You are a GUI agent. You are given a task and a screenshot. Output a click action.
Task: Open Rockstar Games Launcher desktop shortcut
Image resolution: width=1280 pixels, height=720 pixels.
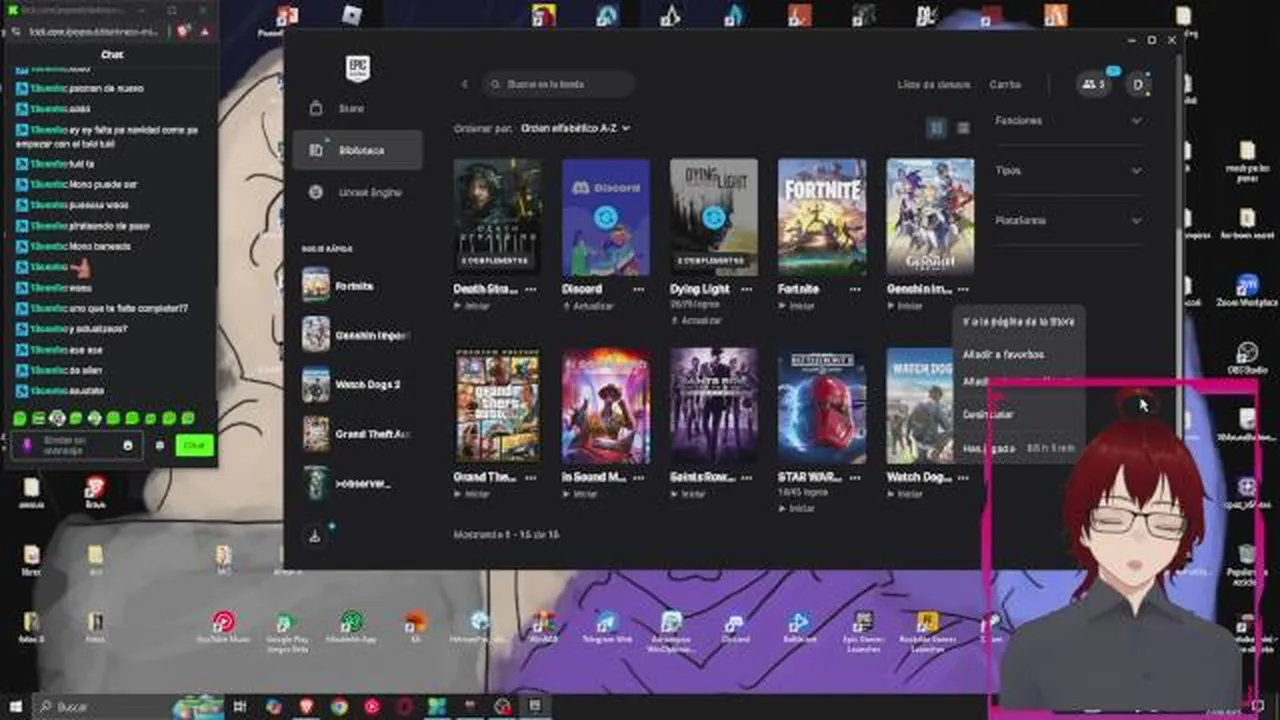pyautogui.click(x=927, y=632)
